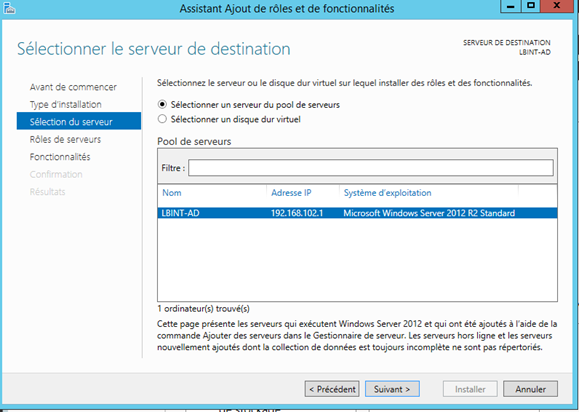Continue with the 'Suivant >' button

[392, 389]
